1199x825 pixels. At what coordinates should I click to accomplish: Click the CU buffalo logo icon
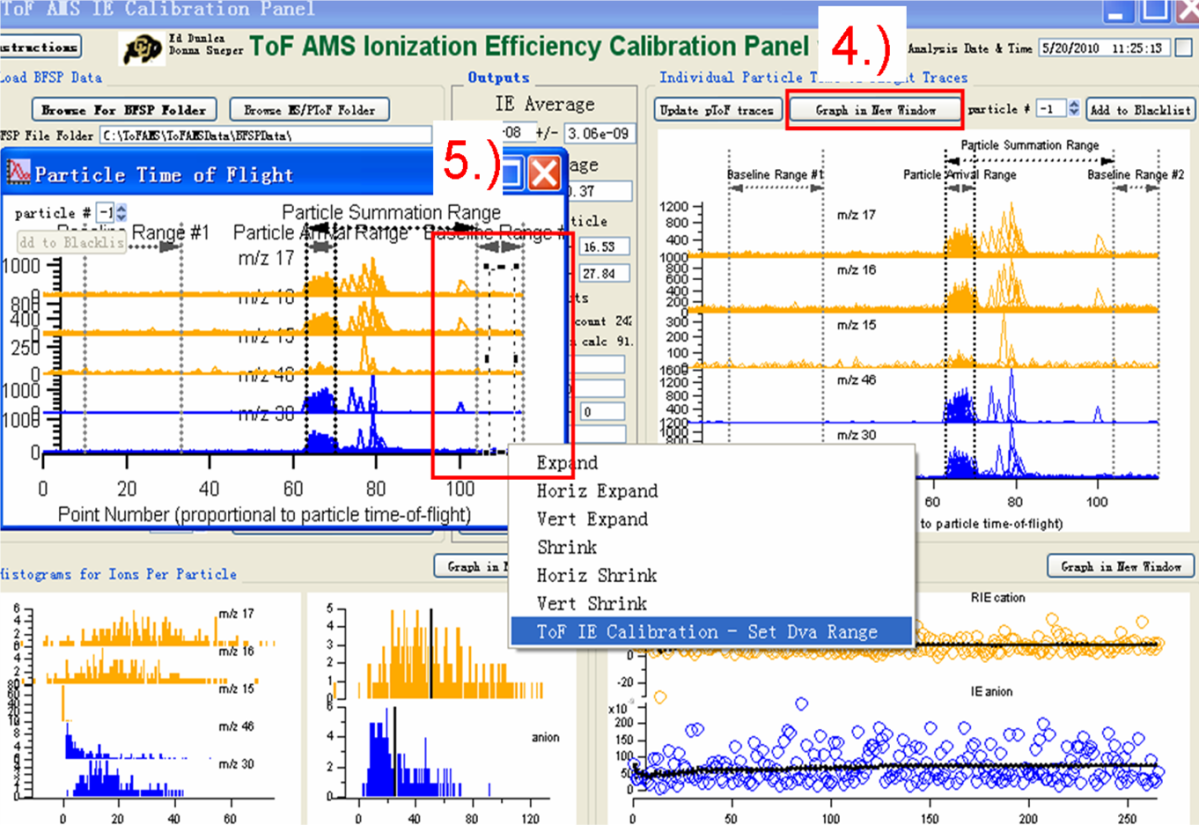pyautogui.click(x=140, y=48)
